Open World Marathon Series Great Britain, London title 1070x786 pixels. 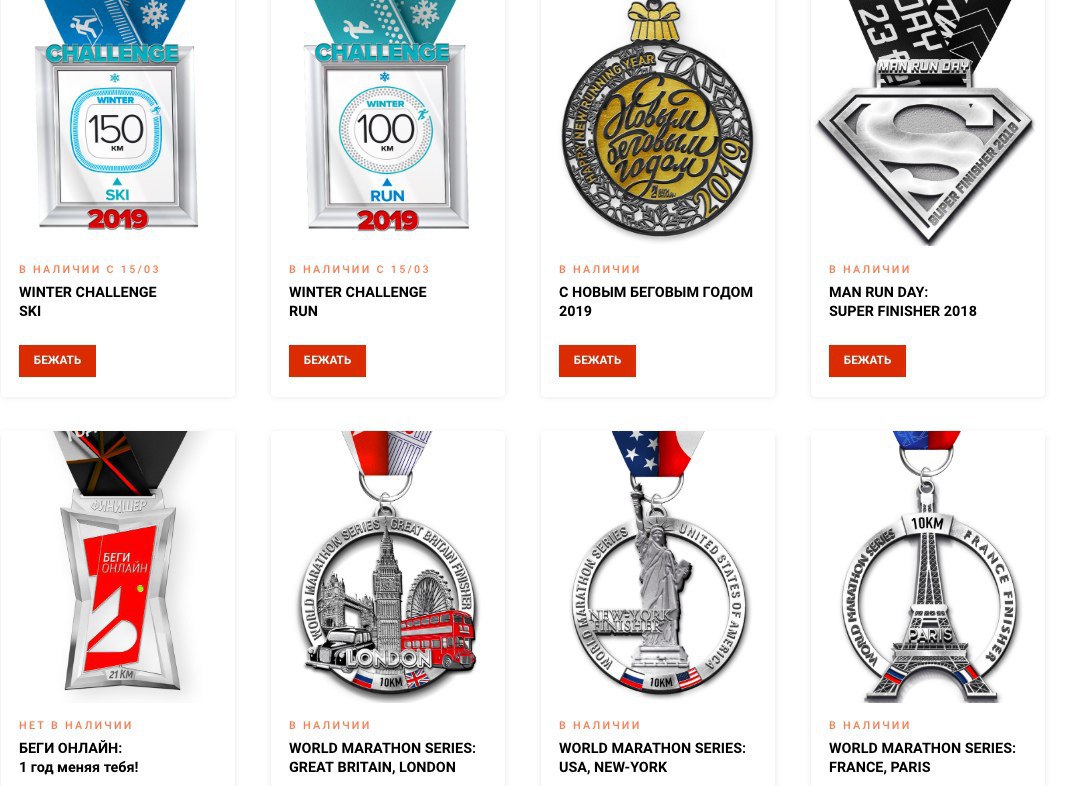382,757
